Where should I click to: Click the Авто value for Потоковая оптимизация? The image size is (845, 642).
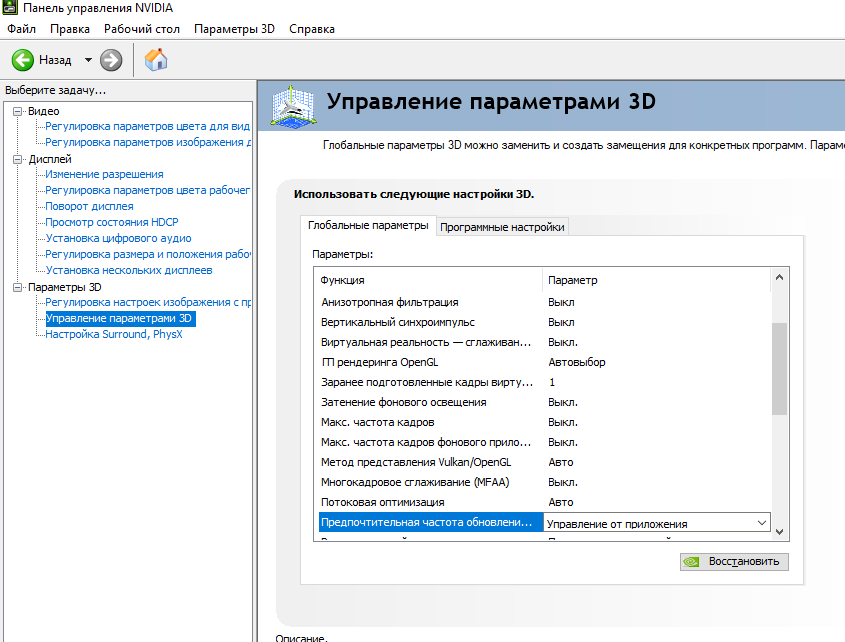click(x=560, y=502)
